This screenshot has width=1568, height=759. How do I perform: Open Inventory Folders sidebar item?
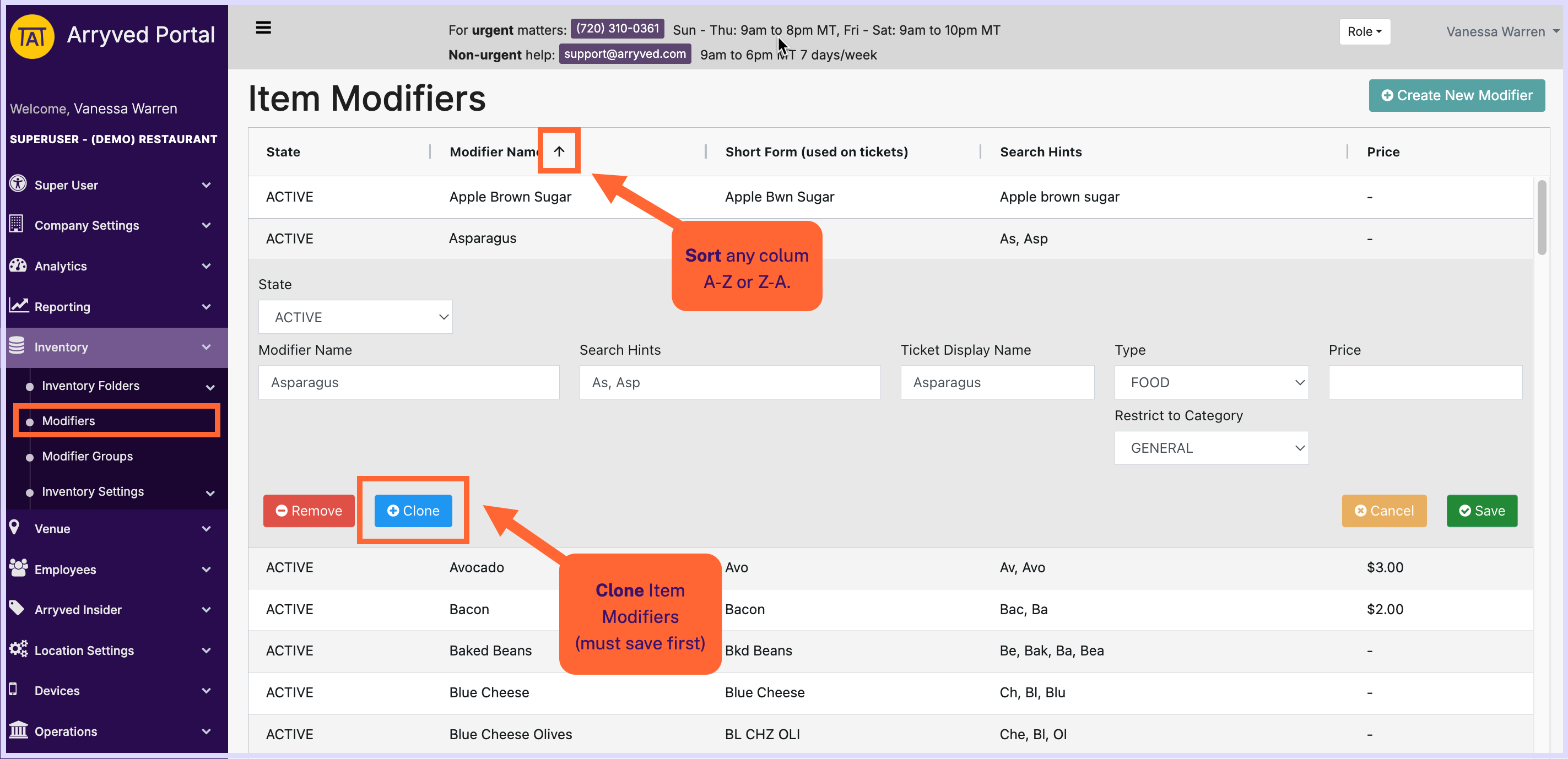91,386
